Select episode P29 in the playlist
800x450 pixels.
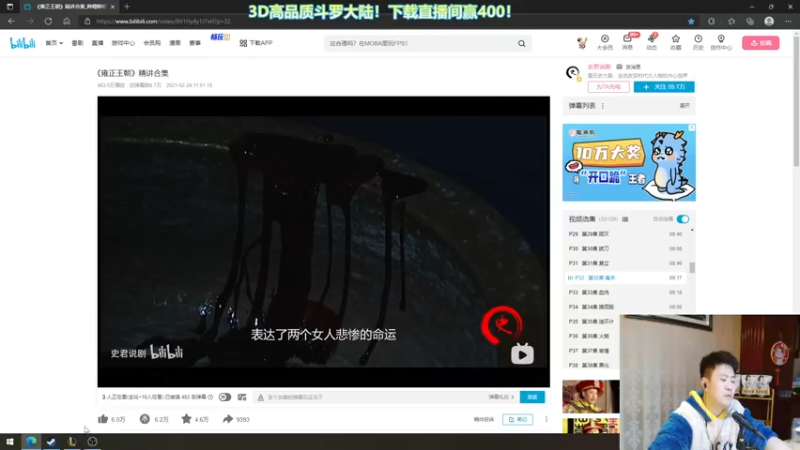pyautogui.click(x=626, y=234)
